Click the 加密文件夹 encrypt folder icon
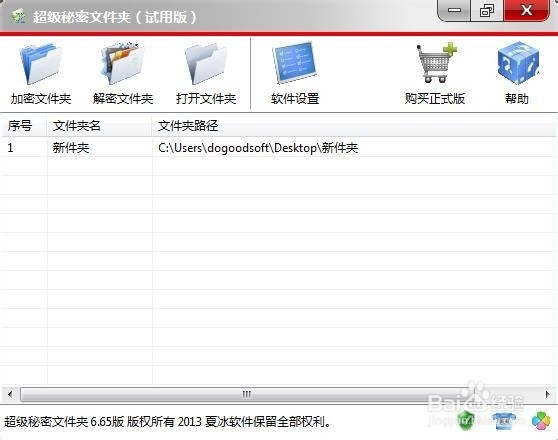The width and height of the screenshot is (558, 440). 41,64
